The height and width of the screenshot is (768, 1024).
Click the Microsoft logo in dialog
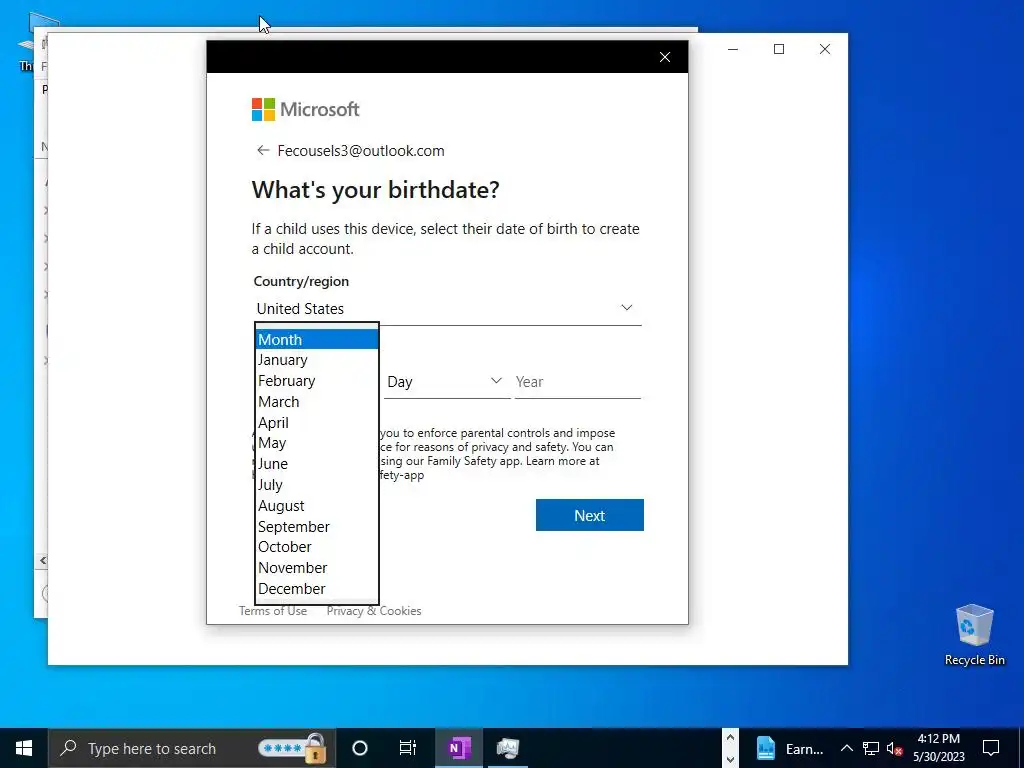(x=306, y=109)
